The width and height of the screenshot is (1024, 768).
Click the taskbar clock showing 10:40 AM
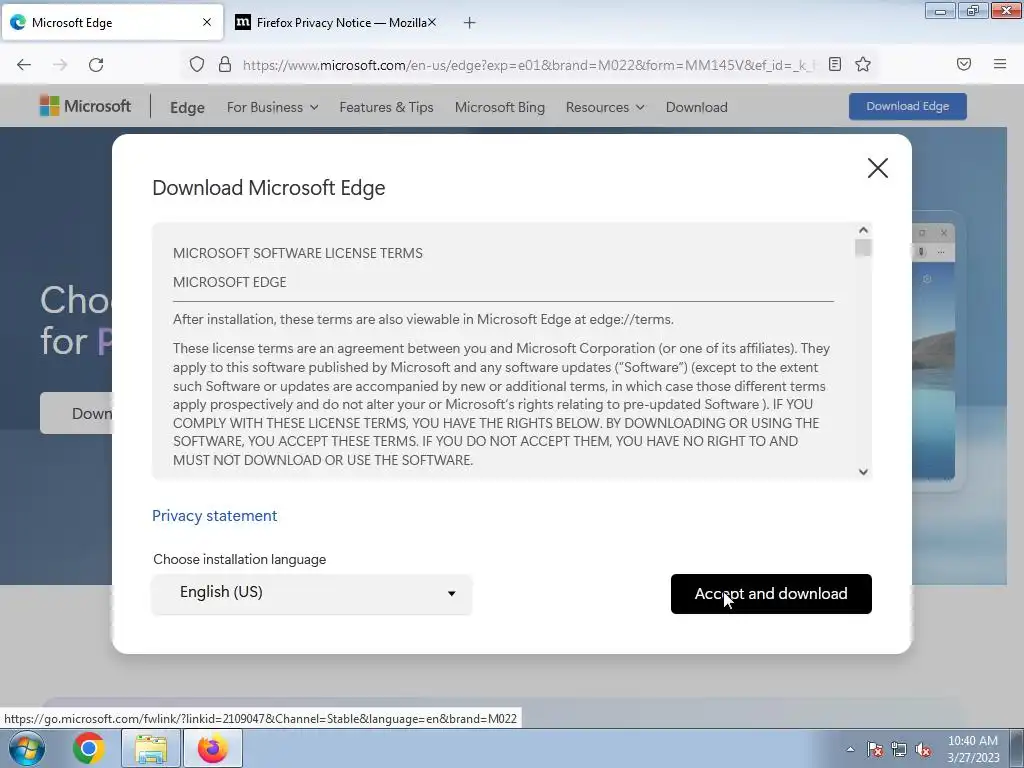973,749
